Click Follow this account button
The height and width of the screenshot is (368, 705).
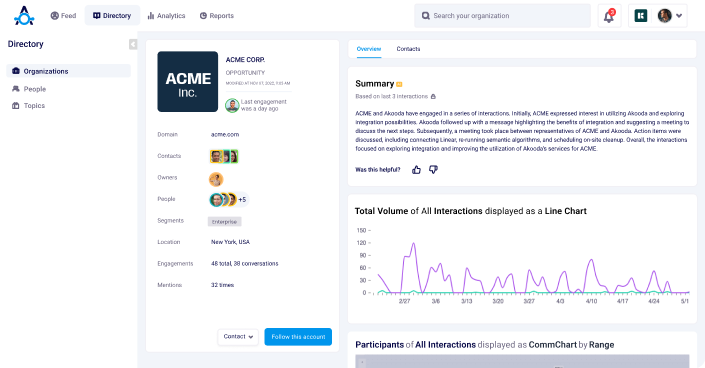point(298,337)
